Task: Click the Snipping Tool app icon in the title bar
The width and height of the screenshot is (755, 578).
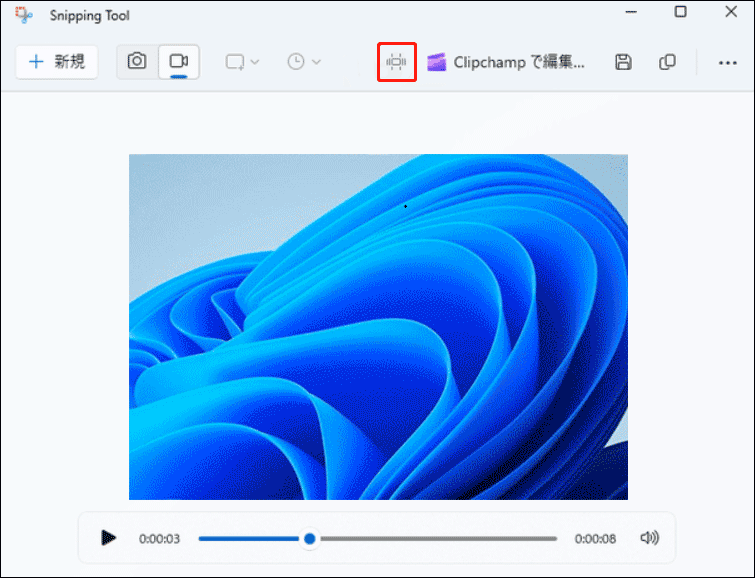Action: coord(23,15)
